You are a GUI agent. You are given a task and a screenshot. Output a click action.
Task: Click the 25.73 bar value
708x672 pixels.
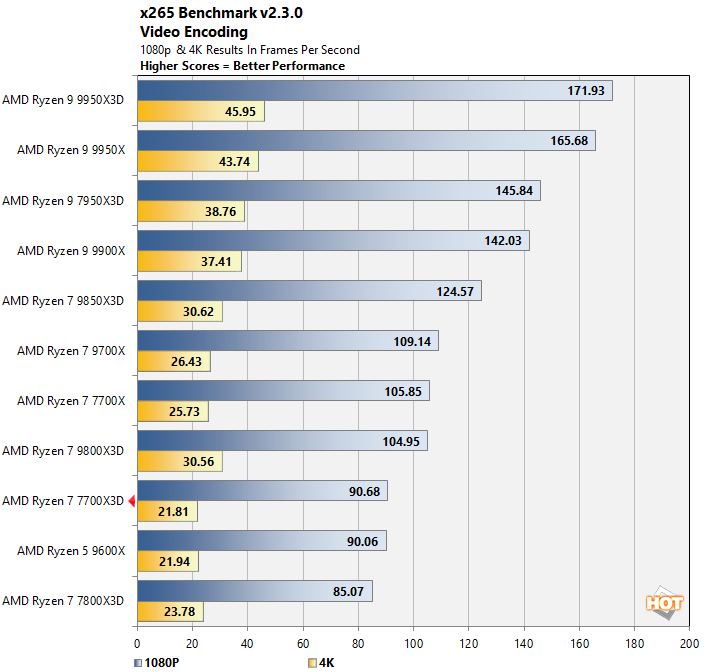184,412
